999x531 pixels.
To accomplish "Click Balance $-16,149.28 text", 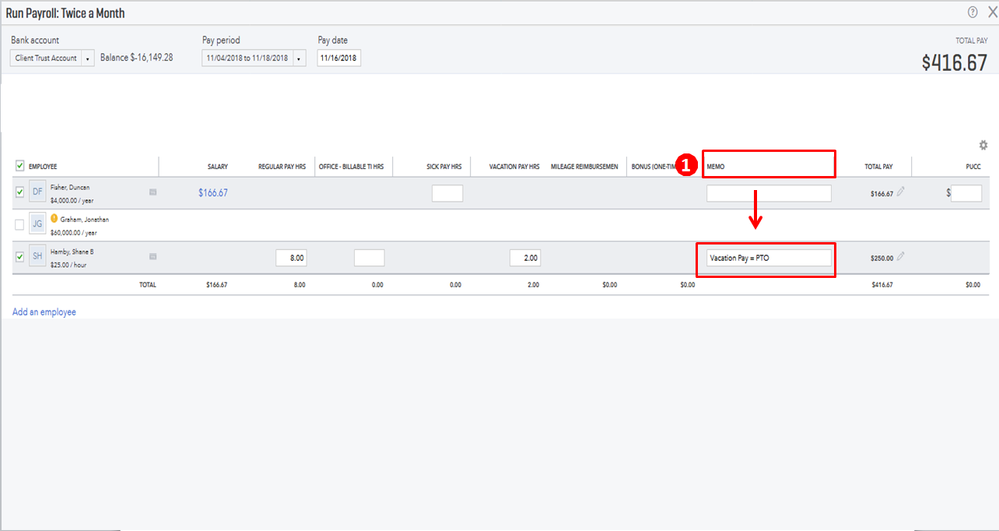I will [x=136, y=57].
